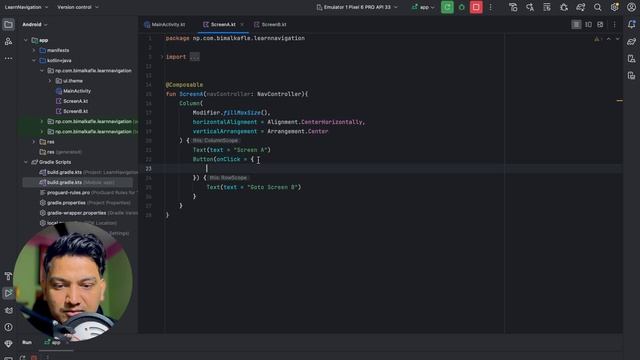The height and width of the screenshot is (360, 640).
Task: Open editor tab options menu
Action: pyautogui.click(x=614, y=24)
